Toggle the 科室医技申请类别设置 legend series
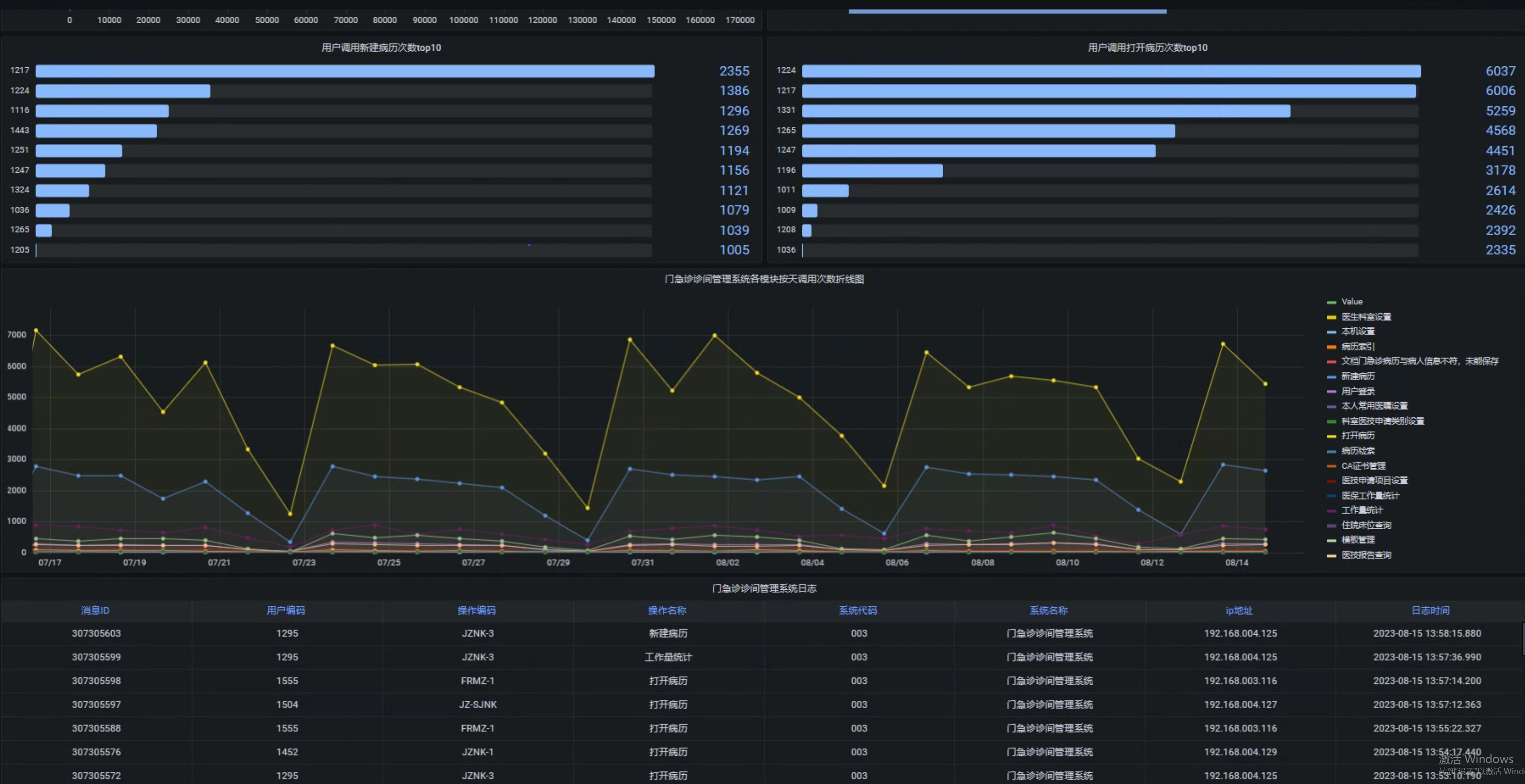 click(1383, 421)
